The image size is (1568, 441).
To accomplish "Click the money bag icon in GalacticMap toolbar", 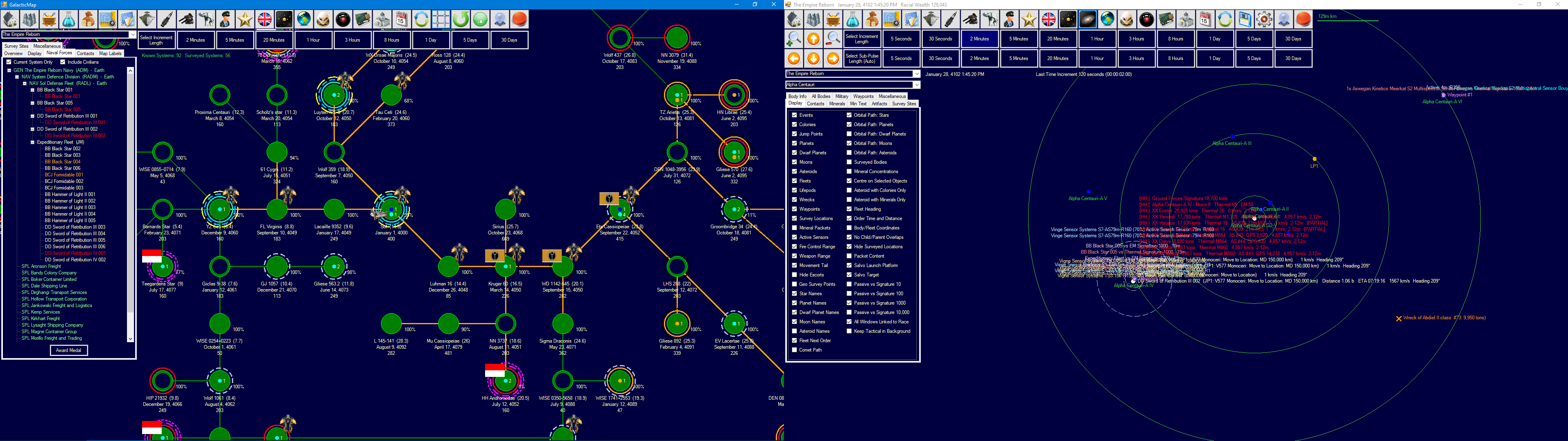I will pyautogui.click(x=88, y=20).
